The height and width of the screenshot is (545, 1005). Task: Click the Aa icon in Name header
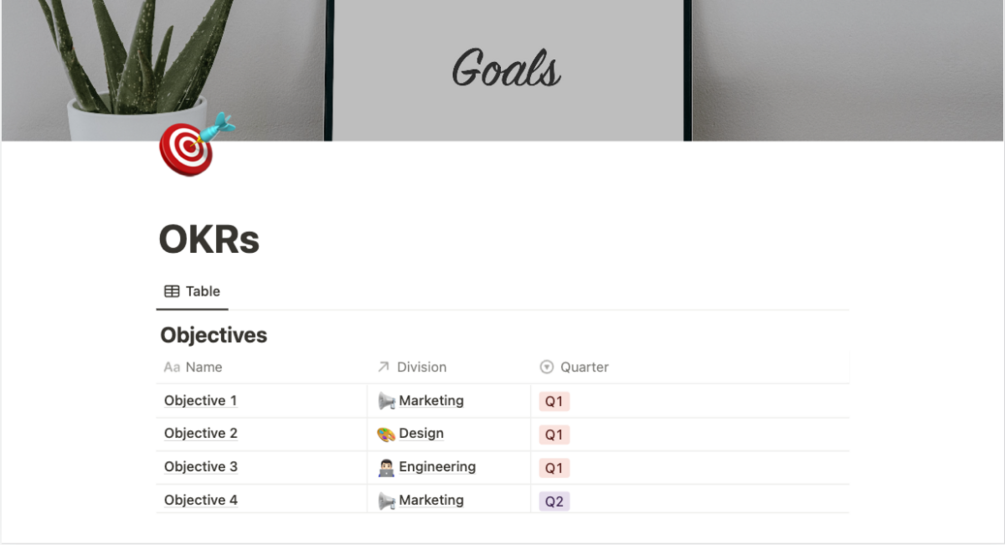tap(172, 367)
